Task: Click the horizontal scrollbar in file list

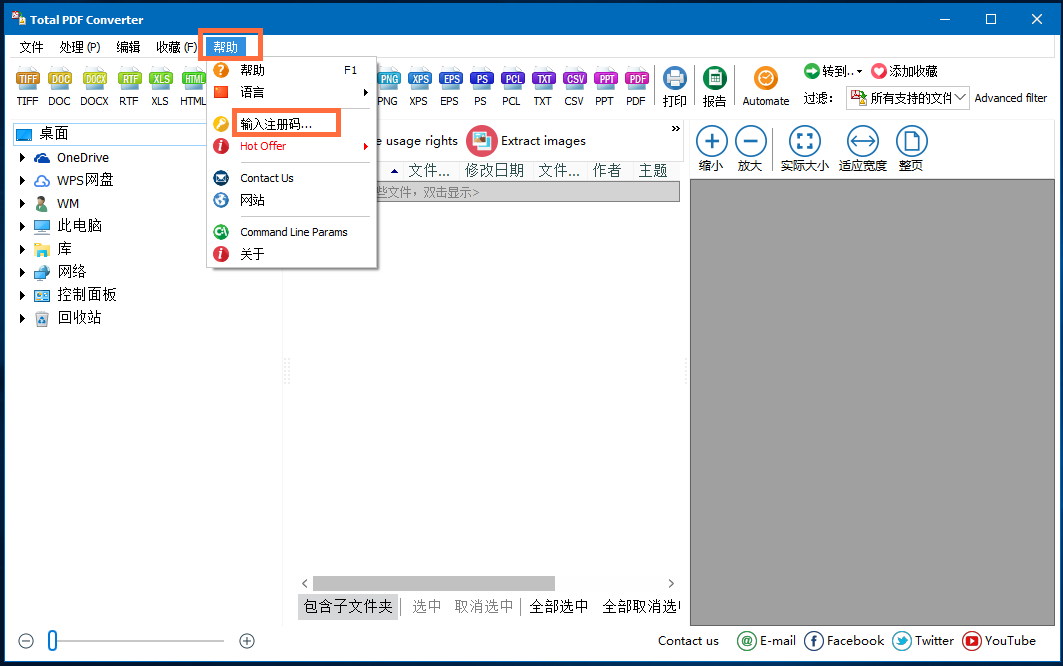Action: coord(433,583)
